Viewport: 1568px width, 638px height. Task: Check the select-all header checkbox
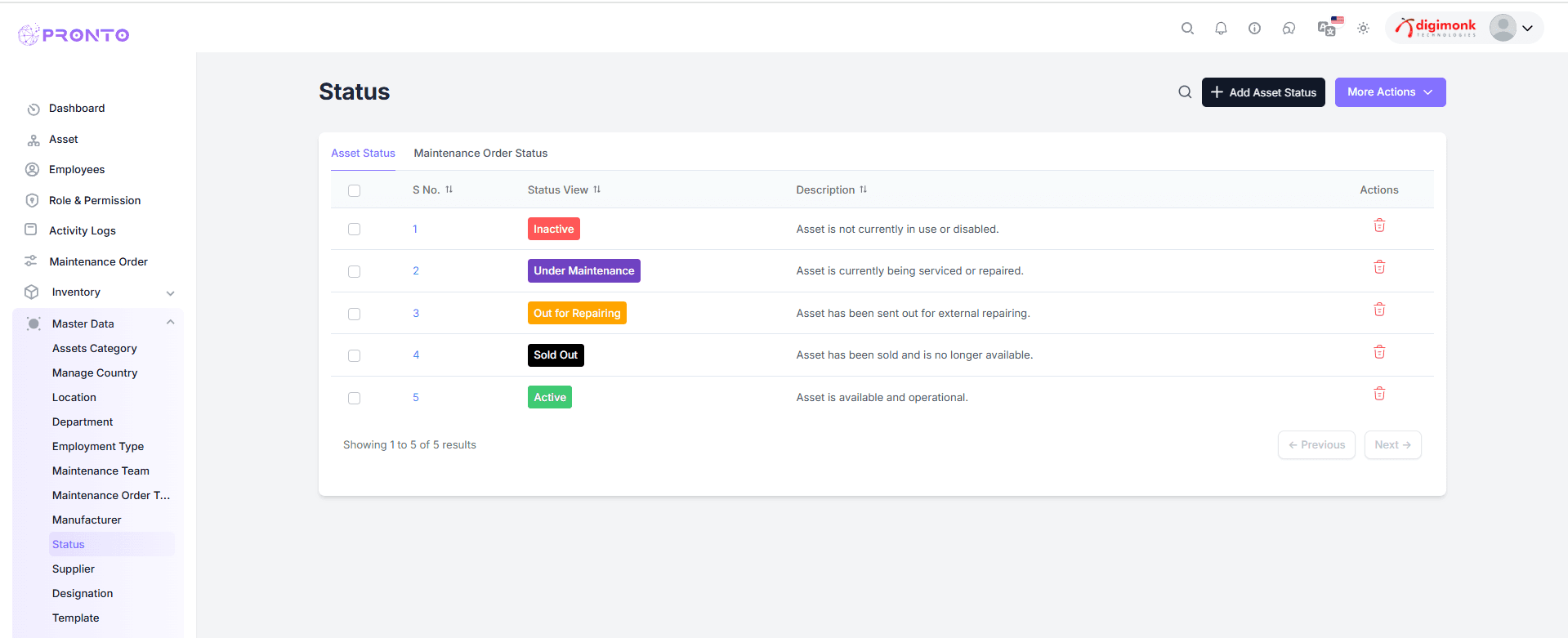coord(354,190)
